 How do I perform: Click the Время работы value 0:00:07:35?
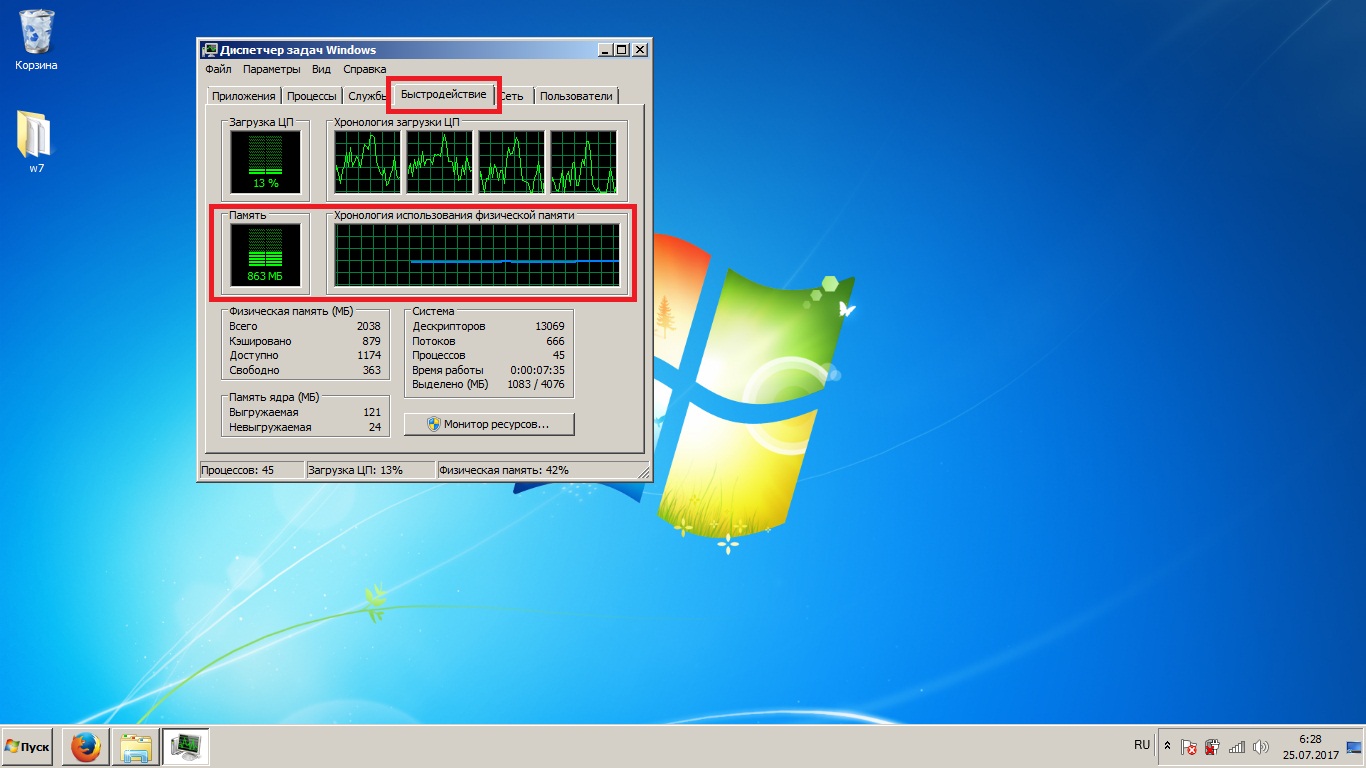tap(538, 370)
